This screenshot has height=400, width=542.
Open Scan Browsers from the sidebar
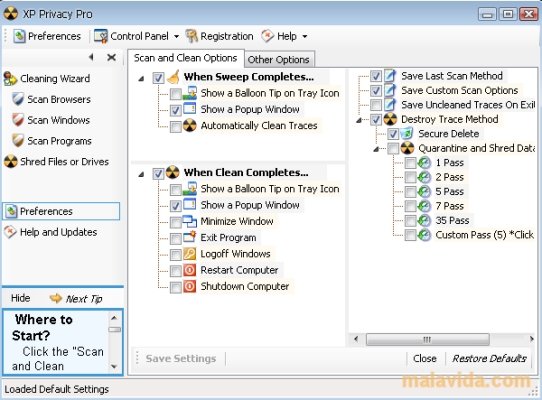click(x=51, y=99)
